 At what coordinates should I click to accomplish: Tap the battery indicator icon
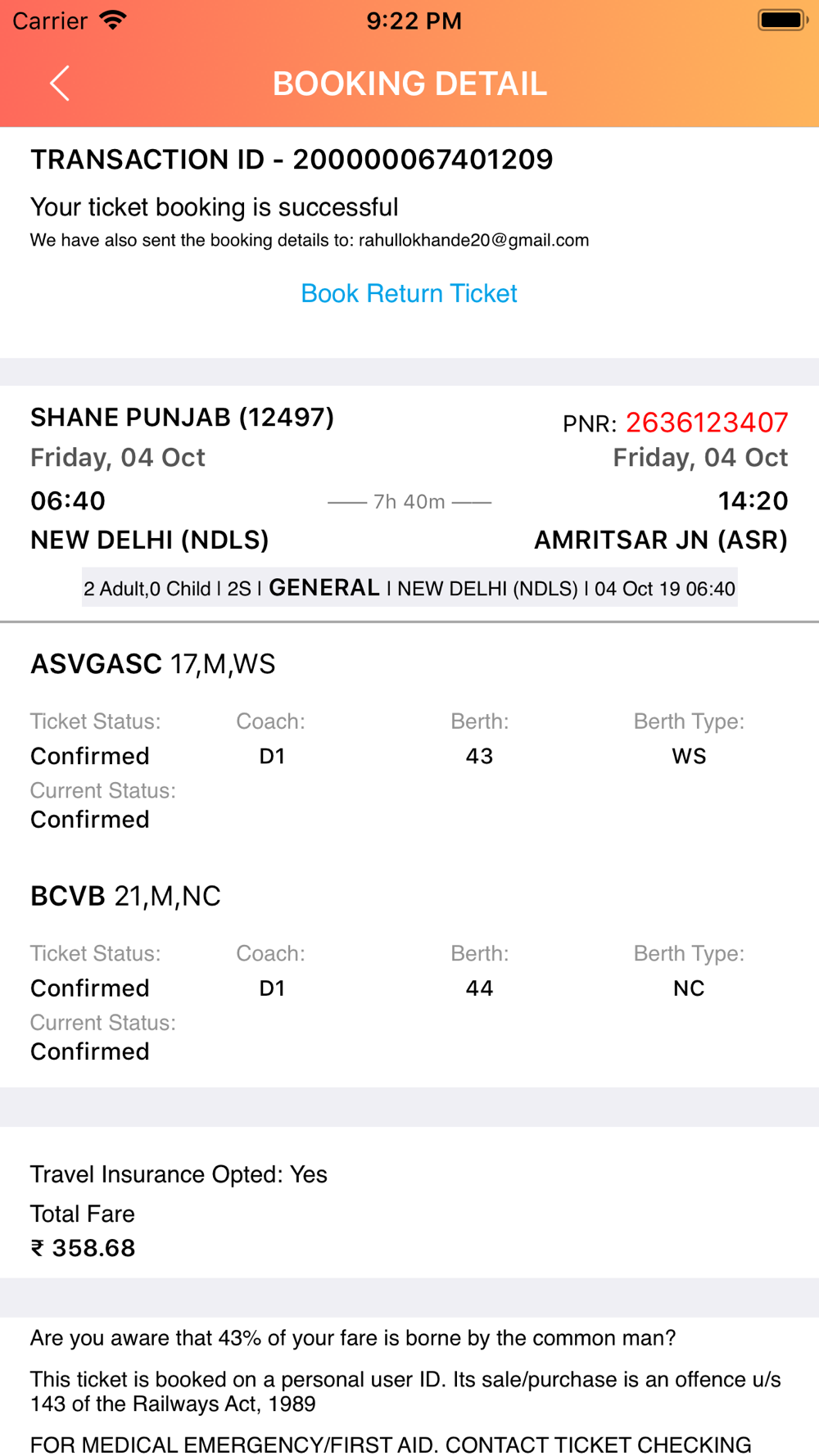[783, 20]
